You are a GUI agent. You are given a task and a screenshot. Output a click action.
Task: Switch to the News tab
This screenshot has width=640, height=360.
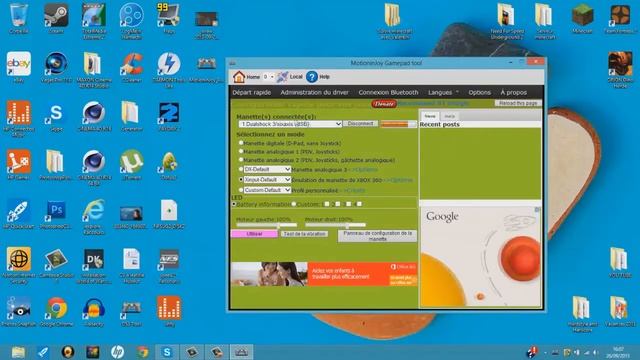(x=430, y=116)
